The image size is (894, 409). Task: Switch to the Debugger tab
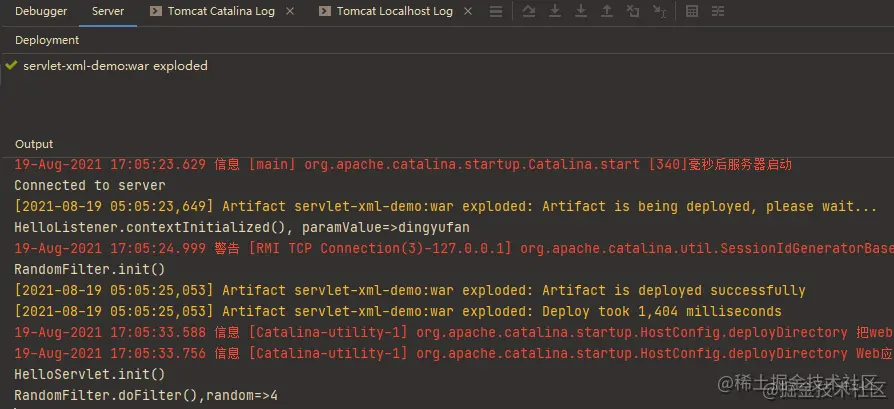pos(40,11)
